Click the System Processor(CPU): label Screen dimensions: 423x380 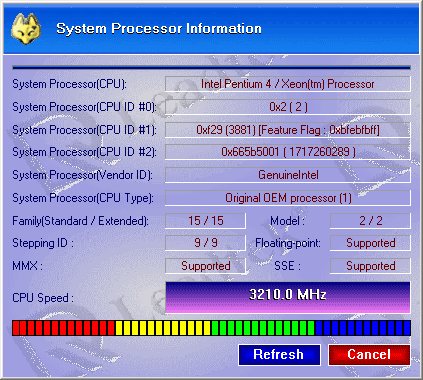(x=69, y=84)
